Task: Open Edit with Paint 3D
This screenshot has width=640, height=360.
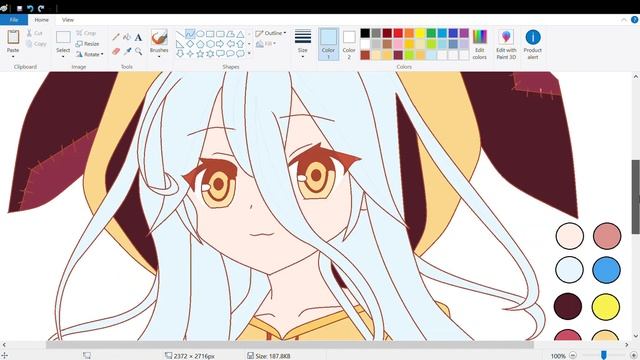Action: tap(506, 44)
